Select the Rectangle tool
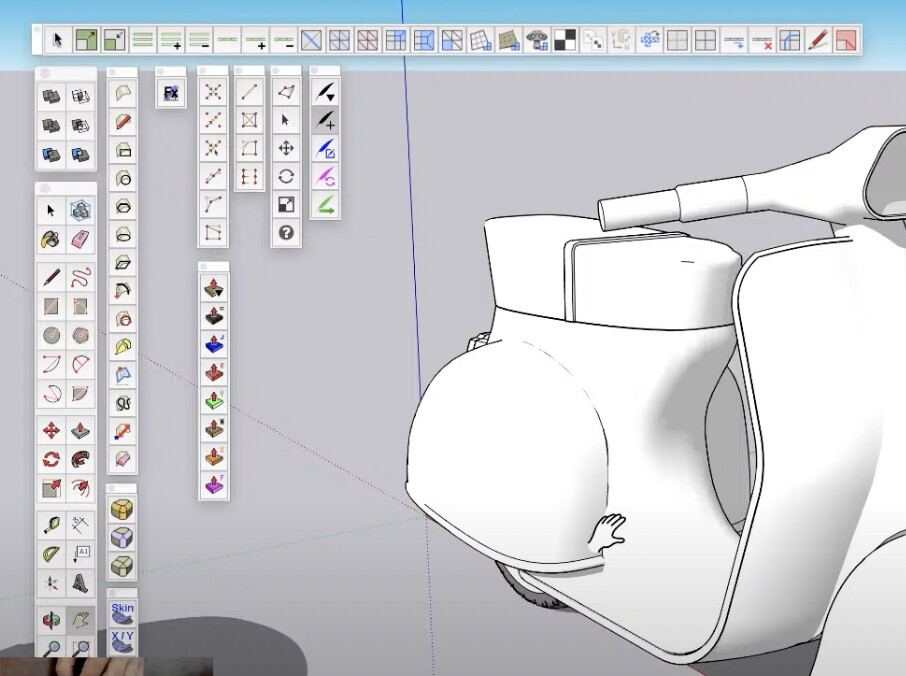 [51, 307]
